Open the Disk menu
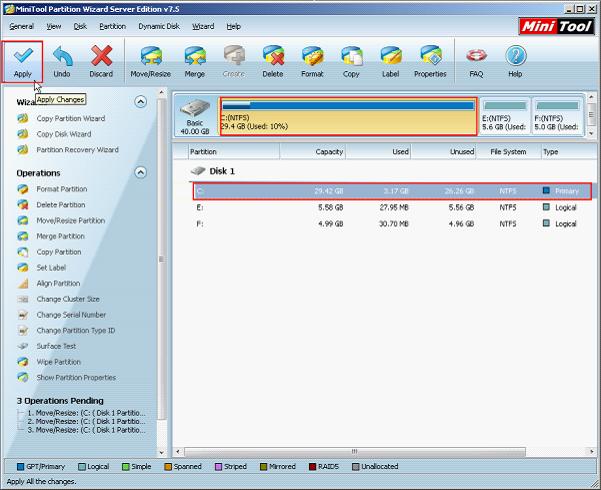Screen dimensions: 601x490 coord(80,26)
